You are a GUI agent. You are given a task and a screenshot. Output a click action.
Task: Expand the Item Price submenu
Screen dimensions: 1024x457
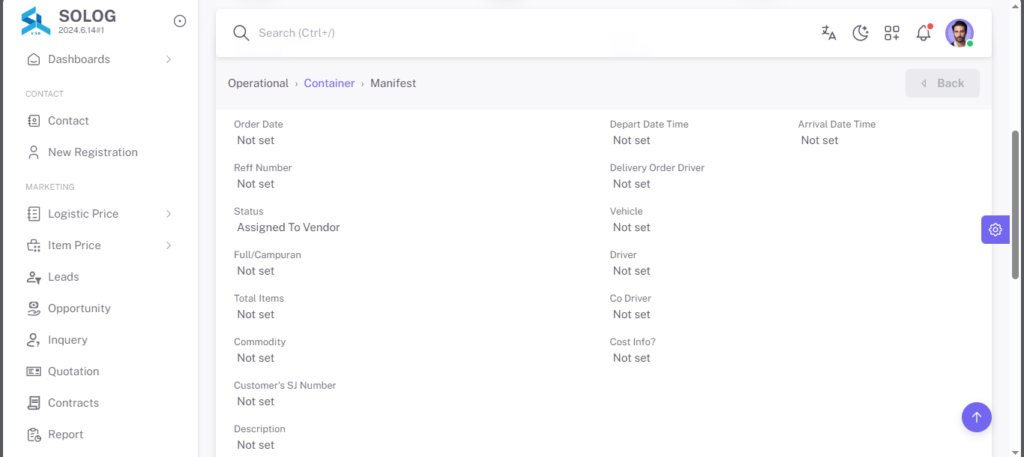99,245
